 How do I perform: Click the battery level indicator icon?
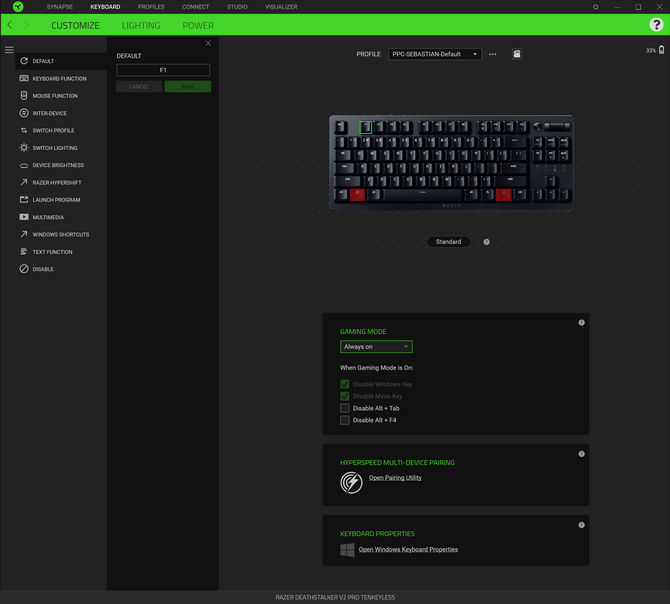point(661,50)
